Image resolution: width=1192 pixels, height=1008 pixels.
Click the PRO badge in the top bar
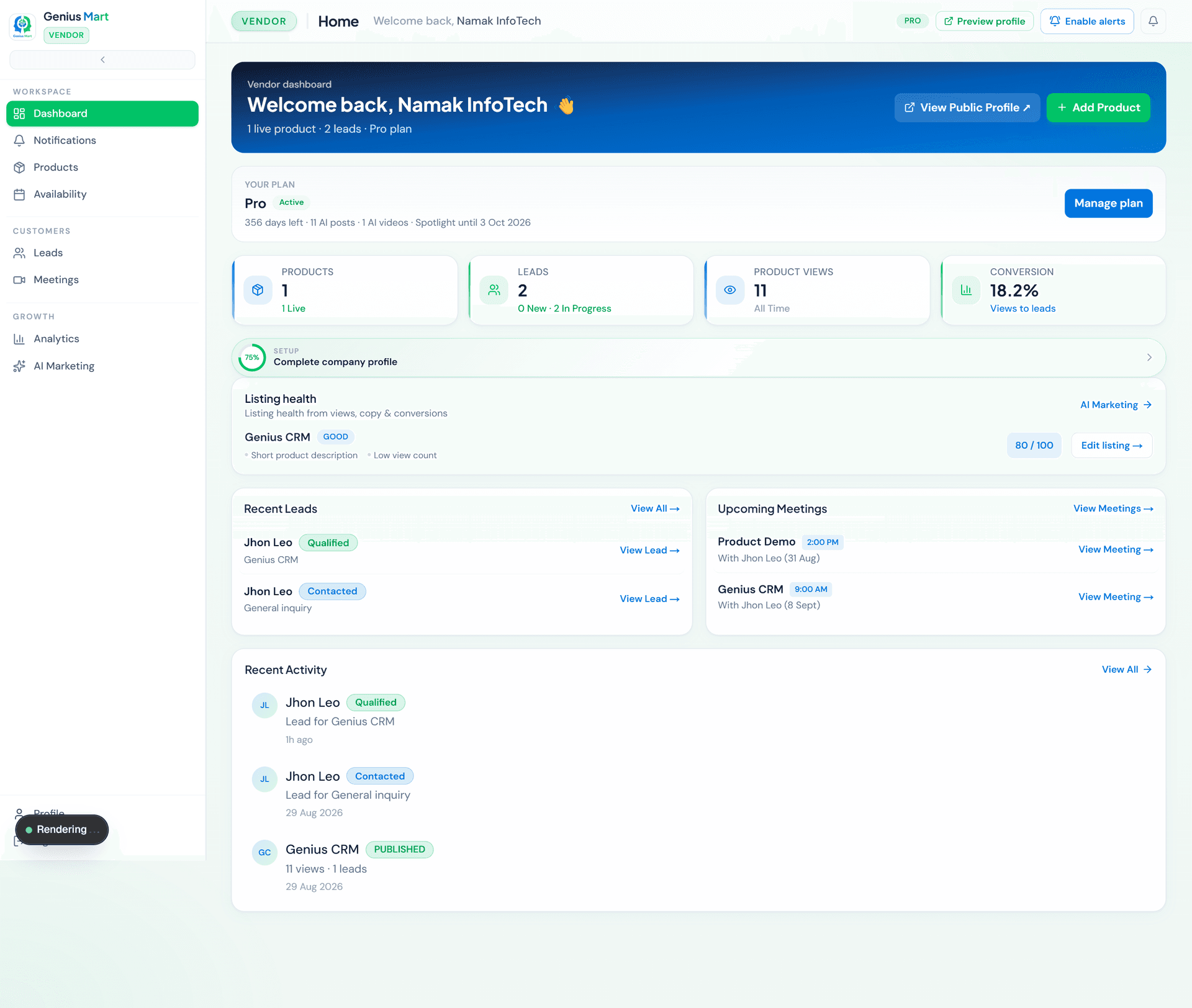[912, 21]
